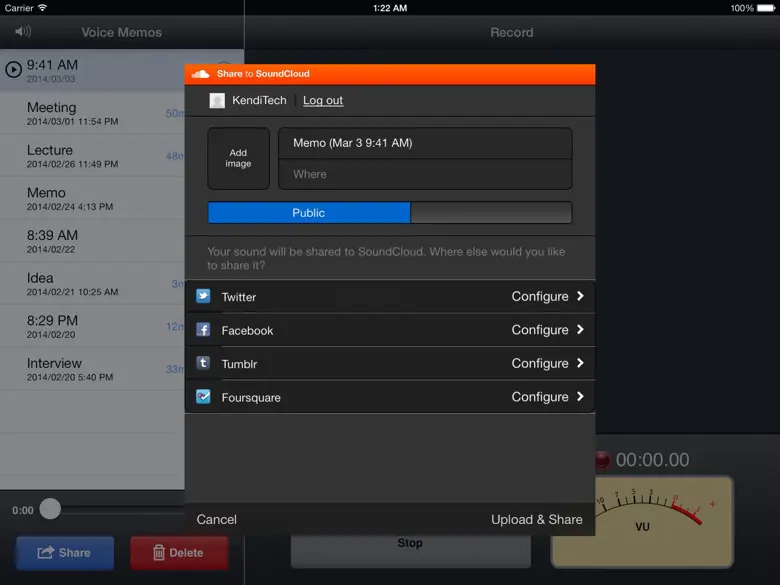Screen dimensions: 780x585
Task: Select the Idea memo
Action: [92, 284]
